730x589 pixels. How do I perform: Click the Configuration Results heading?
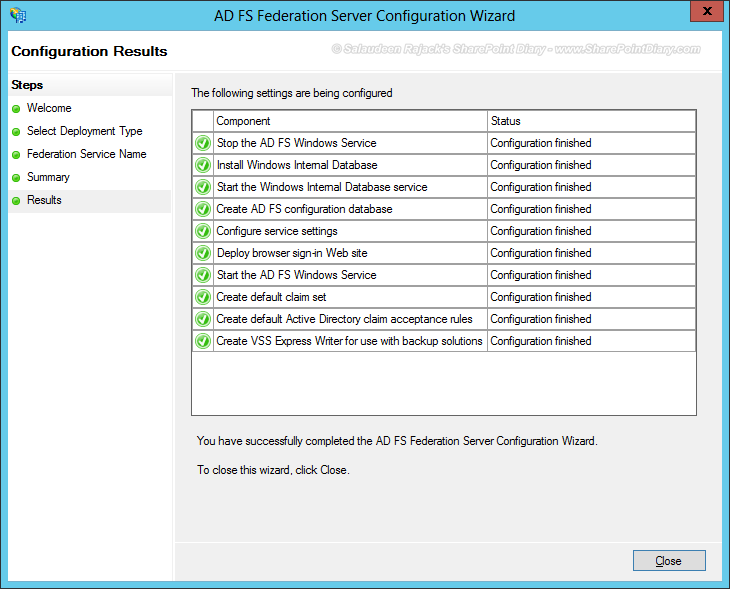89,51
